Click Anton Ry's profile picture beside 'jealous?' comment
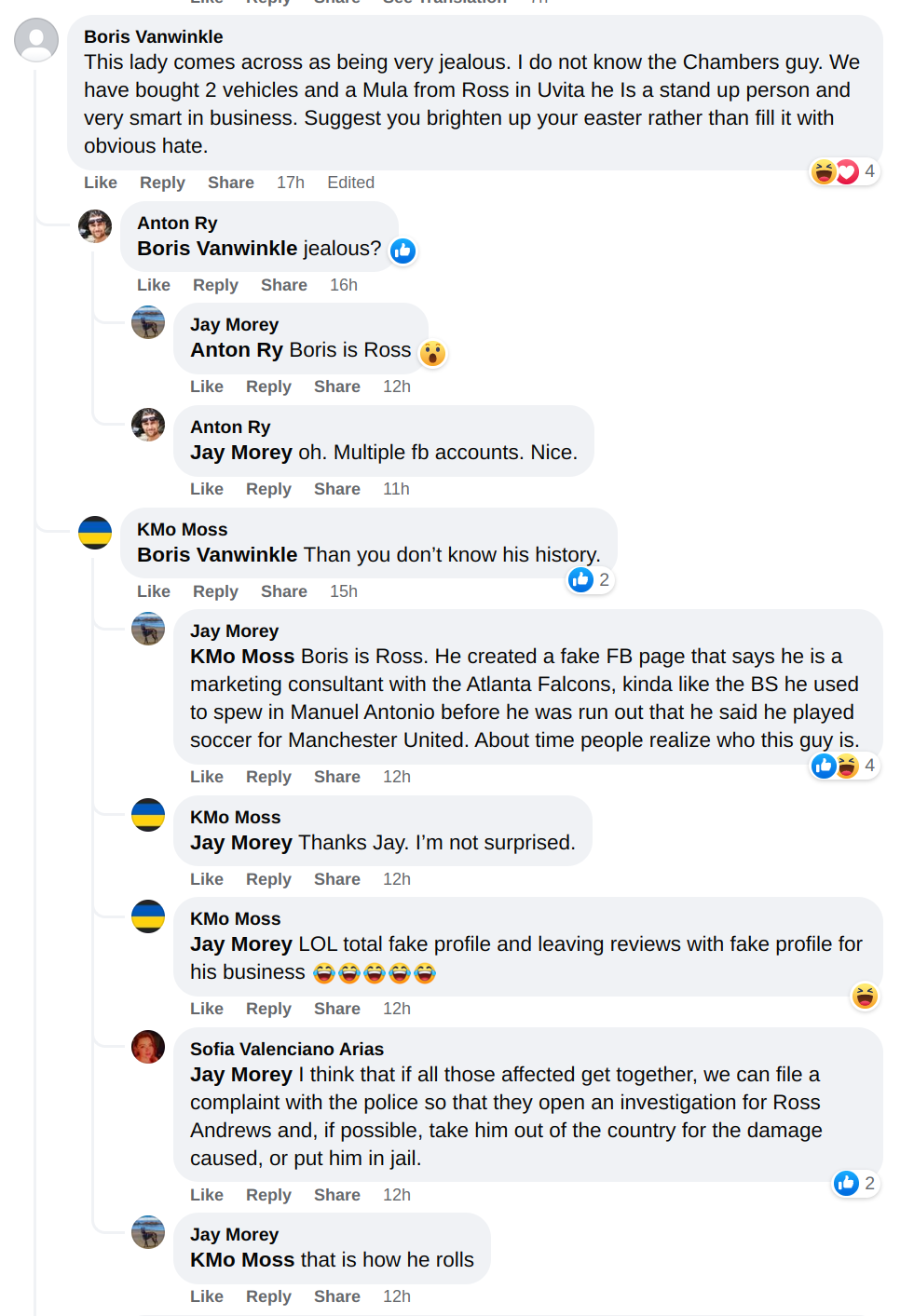Viewport: 914px width, 1316px height. [x=95, y=226]
